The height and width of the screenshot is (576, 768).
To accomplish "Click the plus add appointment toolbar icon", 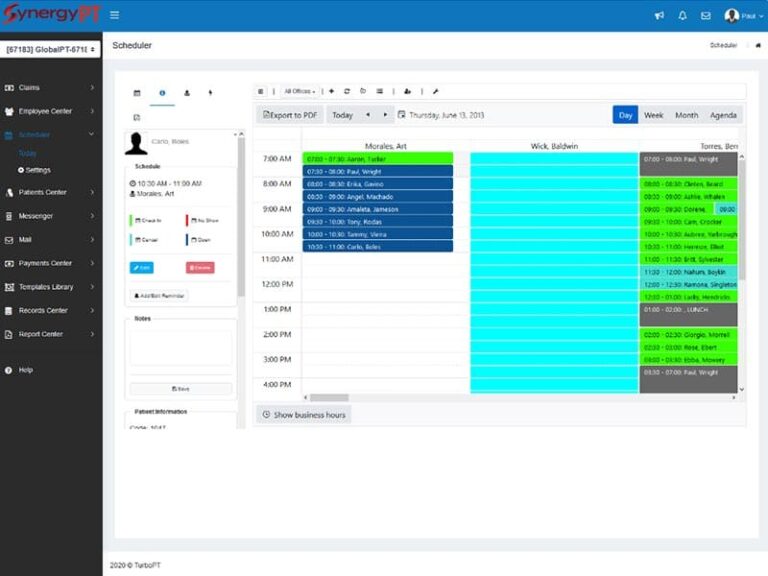I will 332,91.
